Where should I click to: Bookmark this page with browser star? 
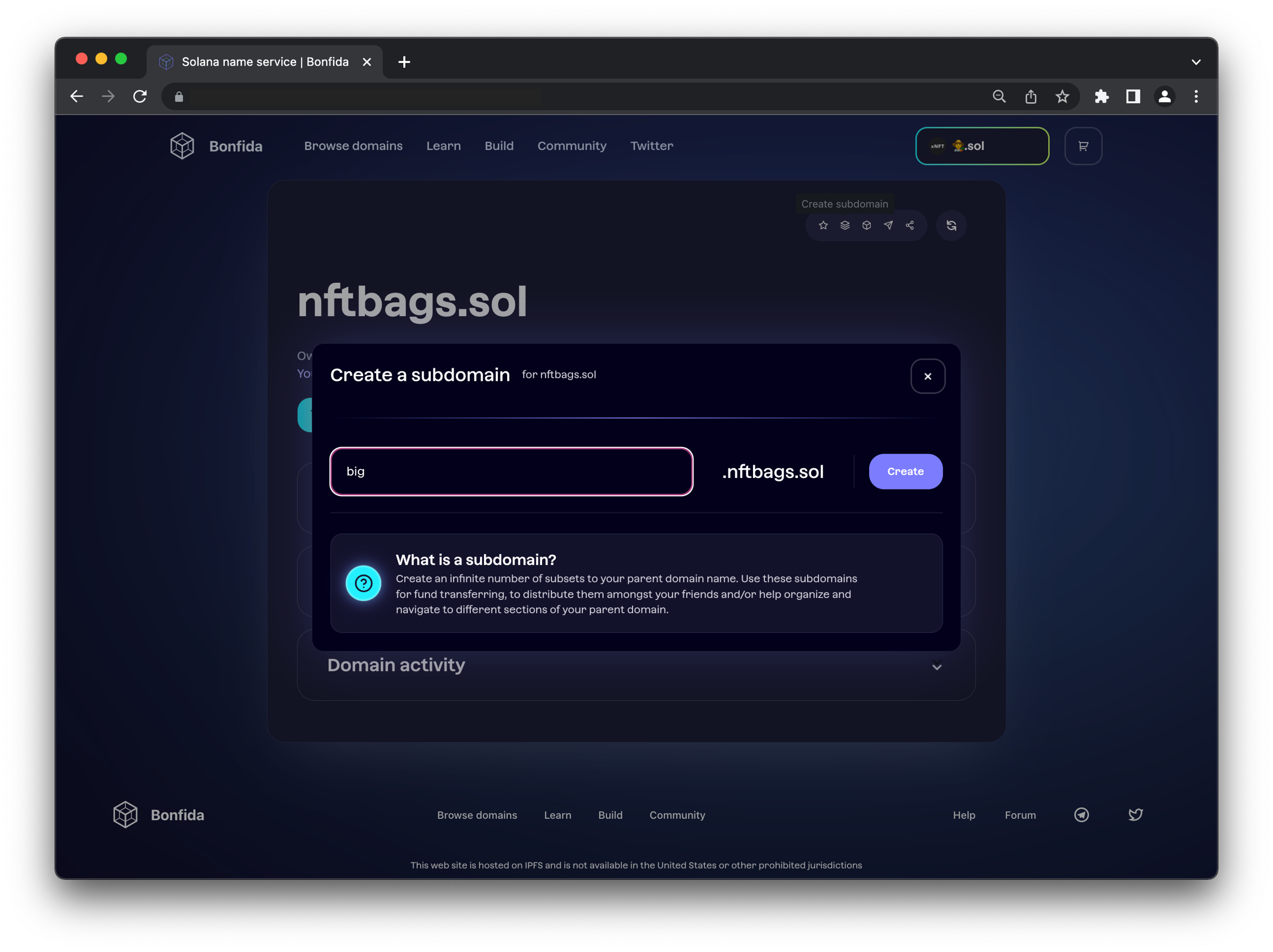(x=1062, y=97)
